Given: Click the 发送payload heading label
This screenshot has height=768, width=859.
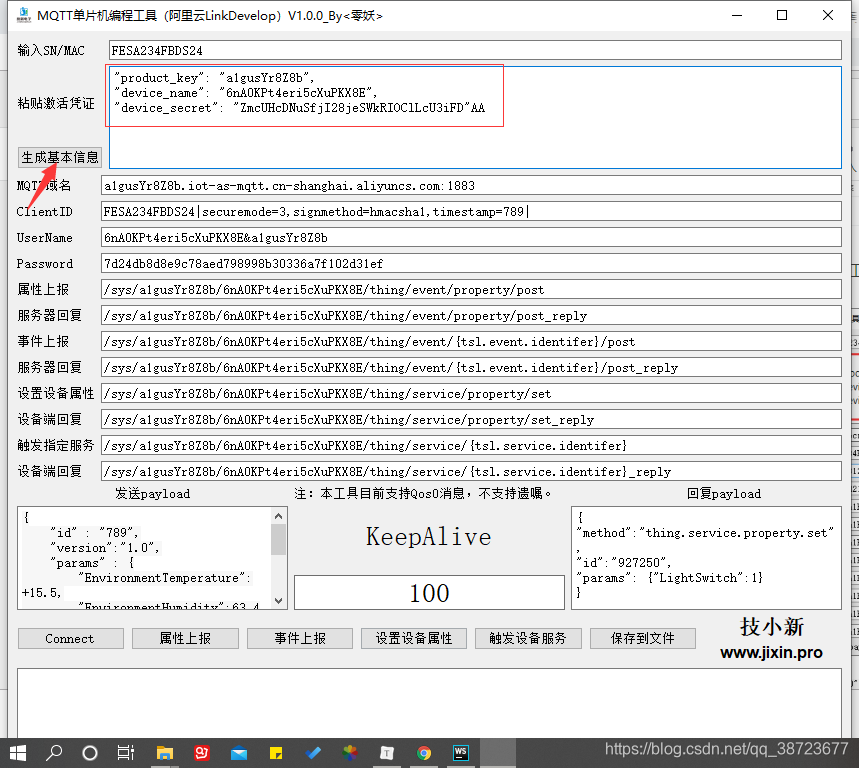Looking at the screenshot, I should click(153, 494).
